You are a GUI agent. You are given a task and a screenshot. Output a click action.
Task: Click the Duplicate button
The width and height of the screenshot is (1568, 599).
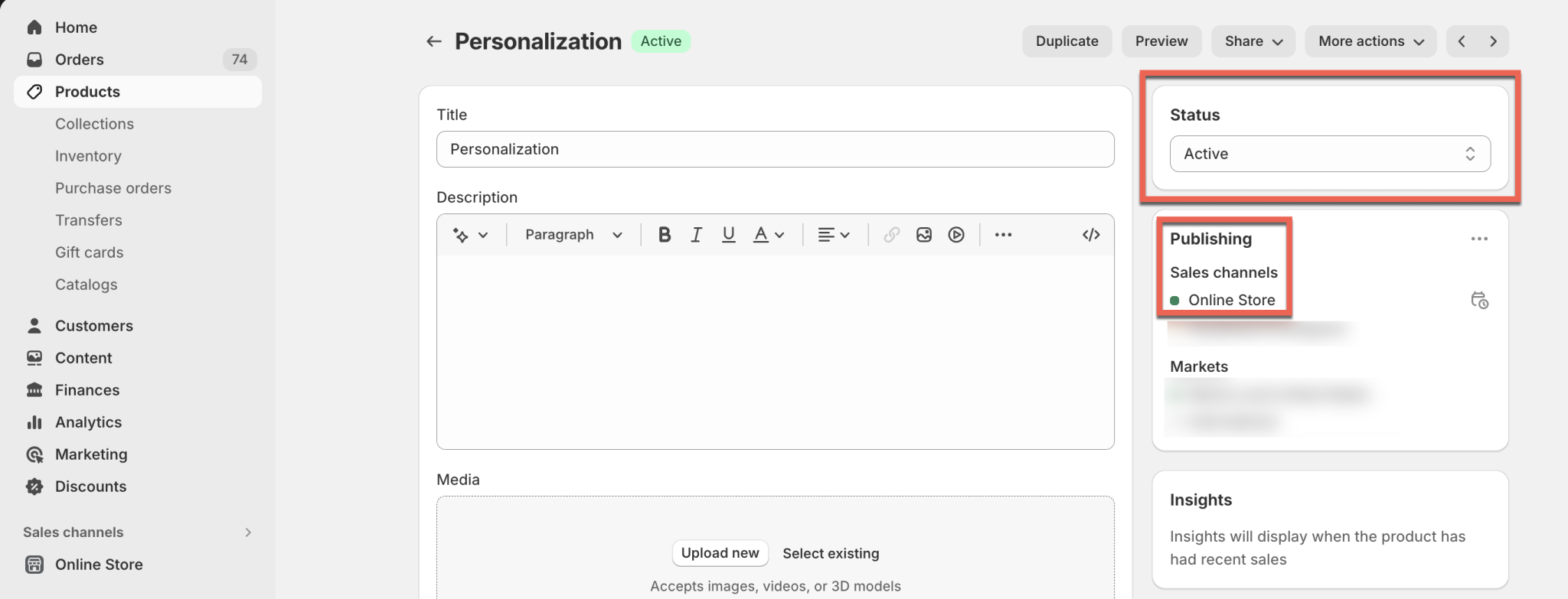point(1067,41)
